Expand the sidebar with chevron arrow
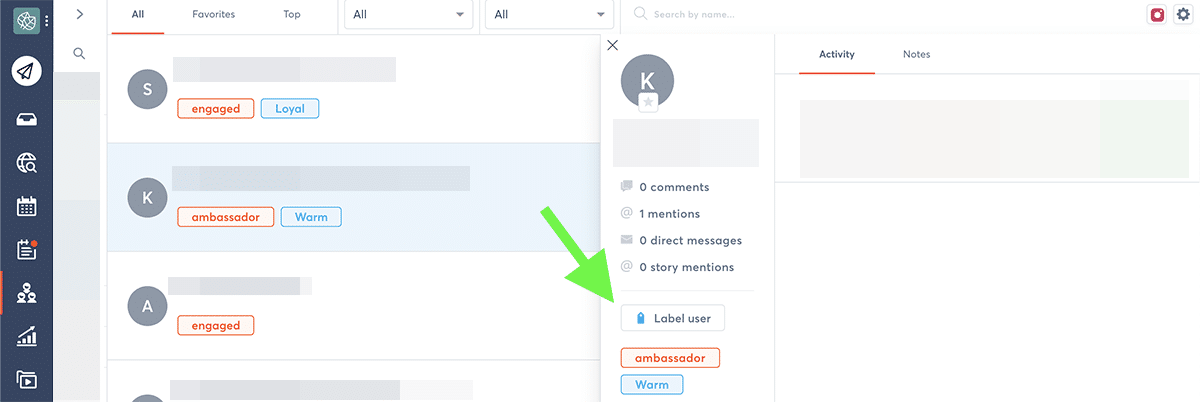 tap(79, 14)
